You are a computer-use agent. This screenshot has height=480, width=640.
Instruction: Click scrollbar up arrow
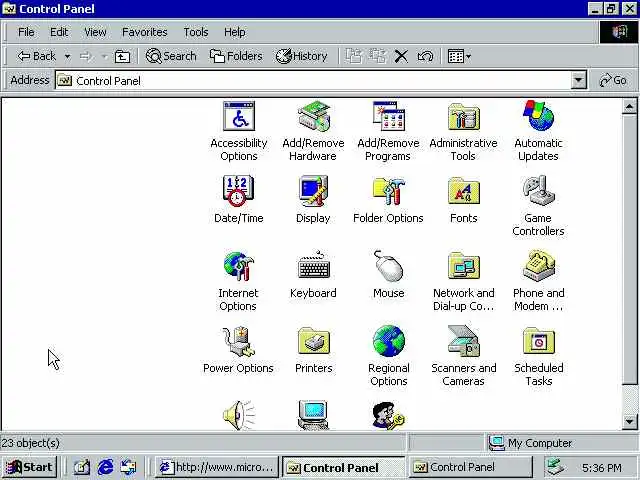pyautogui.click(x=629, y=107)
